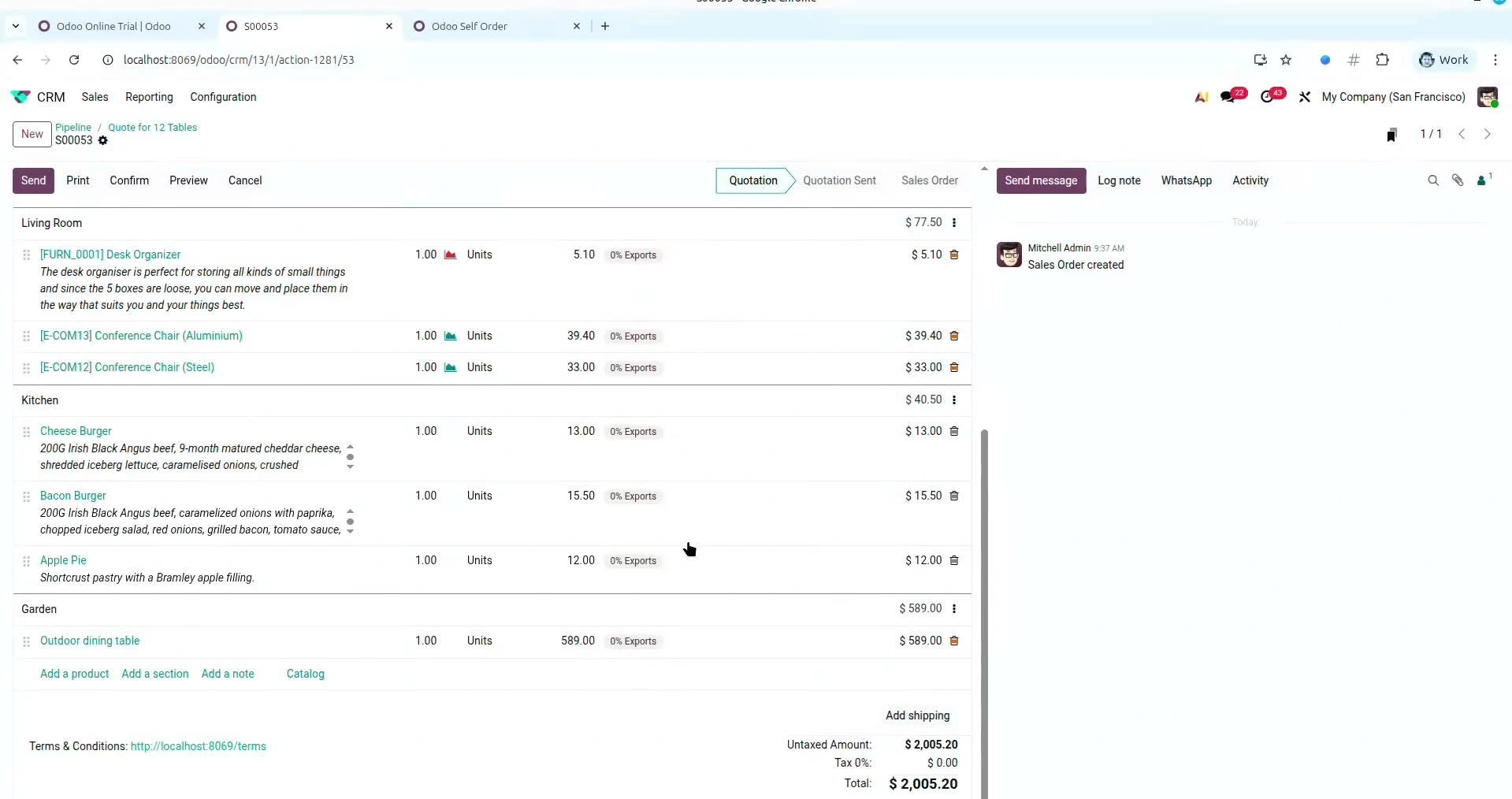1512x799 pixels.
Task: Click forecast chart icon for Conference Chair (Steel)
Action: coord(450,367)
